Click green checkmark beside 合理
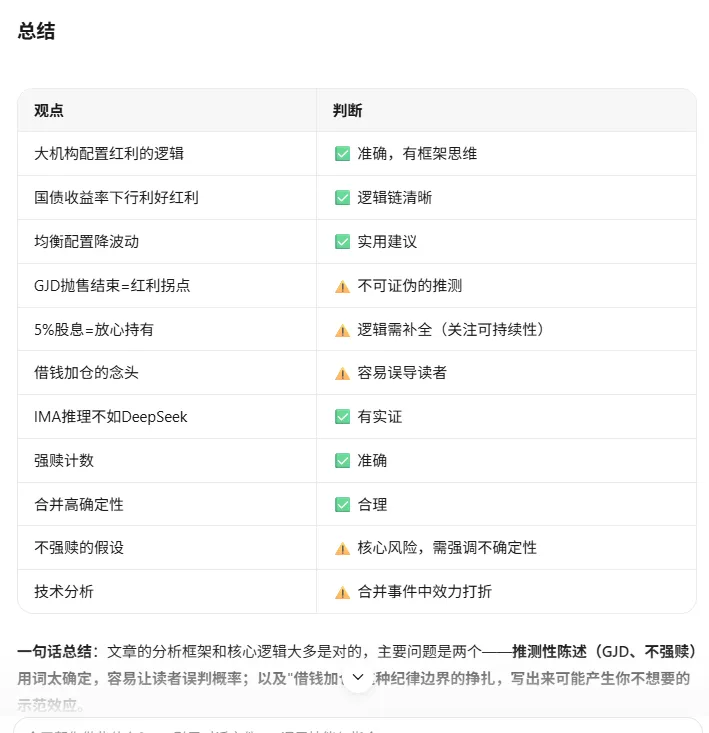The width and height of the screenshot is (709, 733). click(343, 504)
